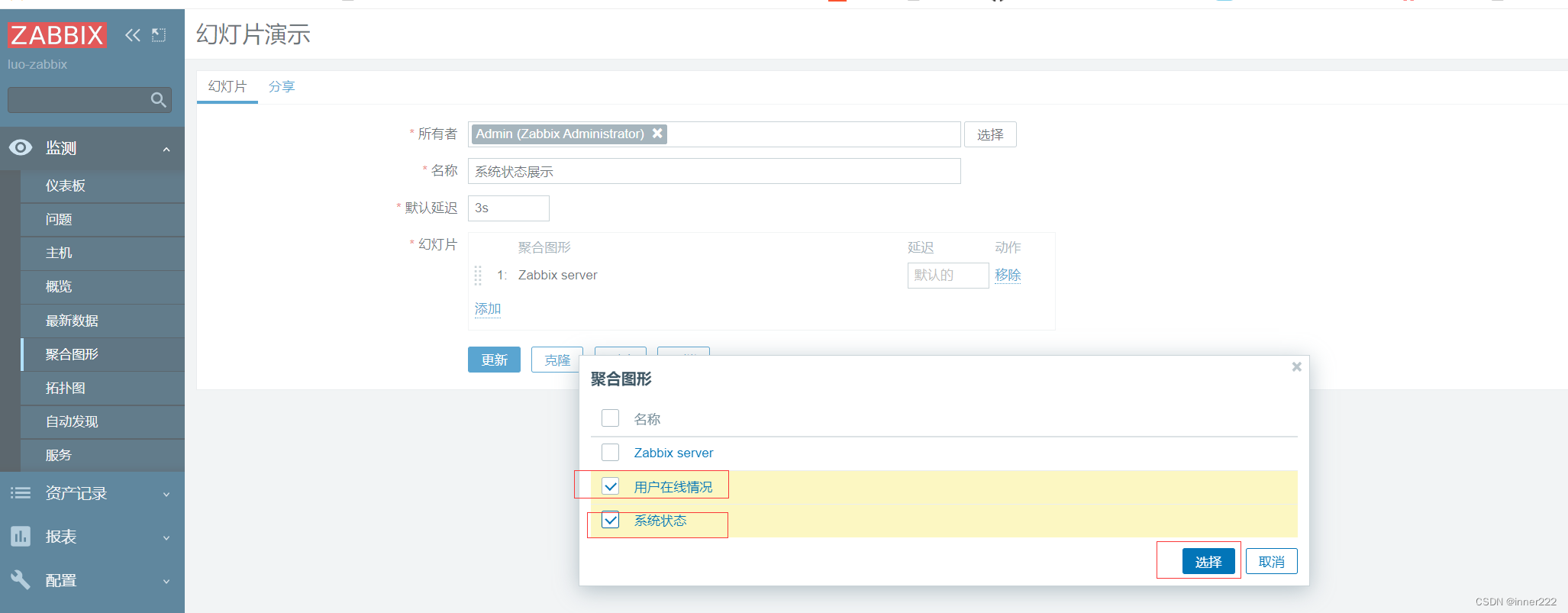Switch to the 分享 tab
Image resolution: width=1568 pixels, height=613 pixels.
click(282, 86)
